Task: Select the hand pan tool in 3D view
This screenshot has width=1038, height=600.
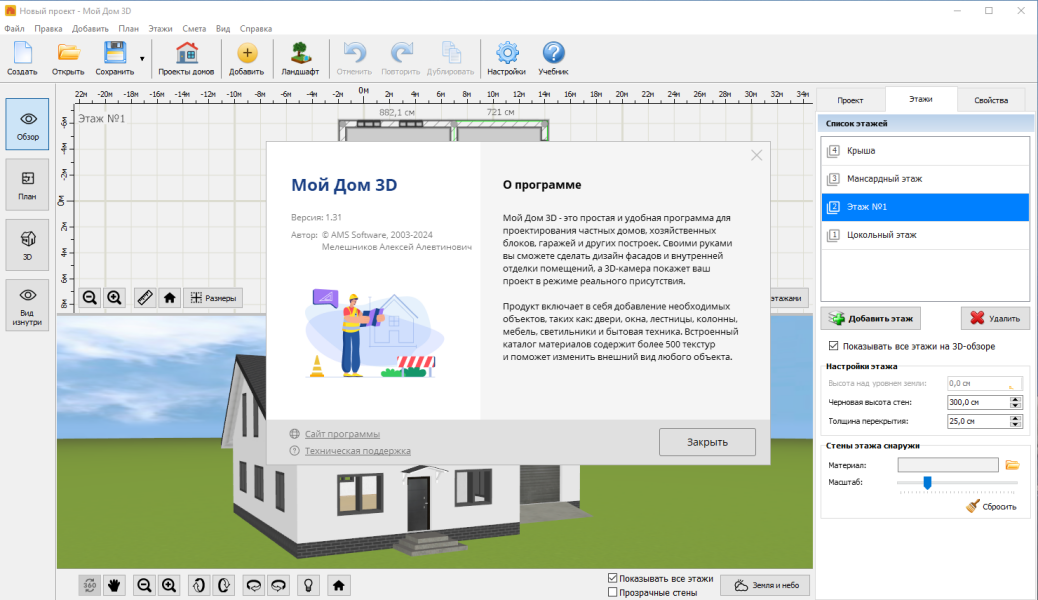Action: coord(115,585)
